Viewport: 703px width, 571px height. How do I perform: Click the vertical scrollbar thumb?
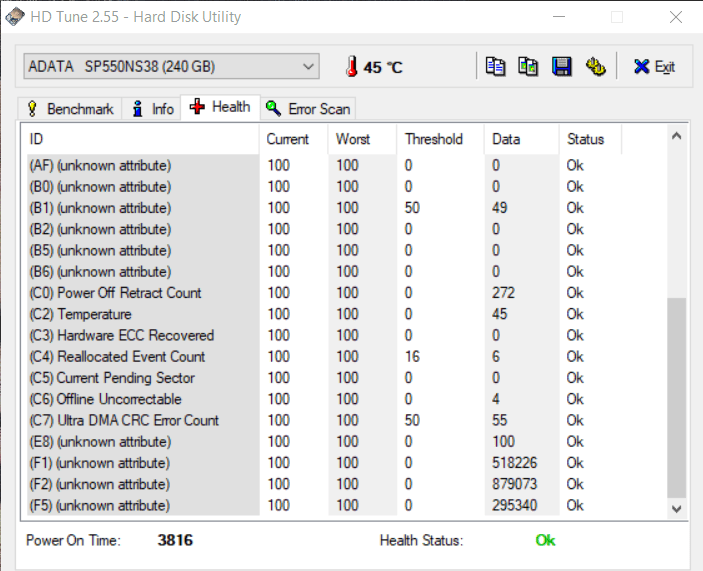pos(677,398)
